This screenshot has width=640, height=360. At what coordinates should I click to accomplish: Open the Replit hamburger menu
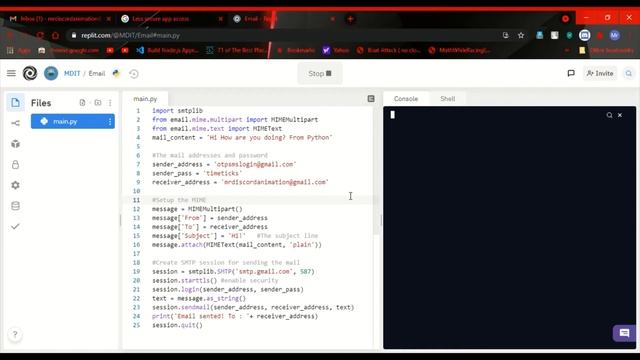pyautogui.click(x=11, y=73)
